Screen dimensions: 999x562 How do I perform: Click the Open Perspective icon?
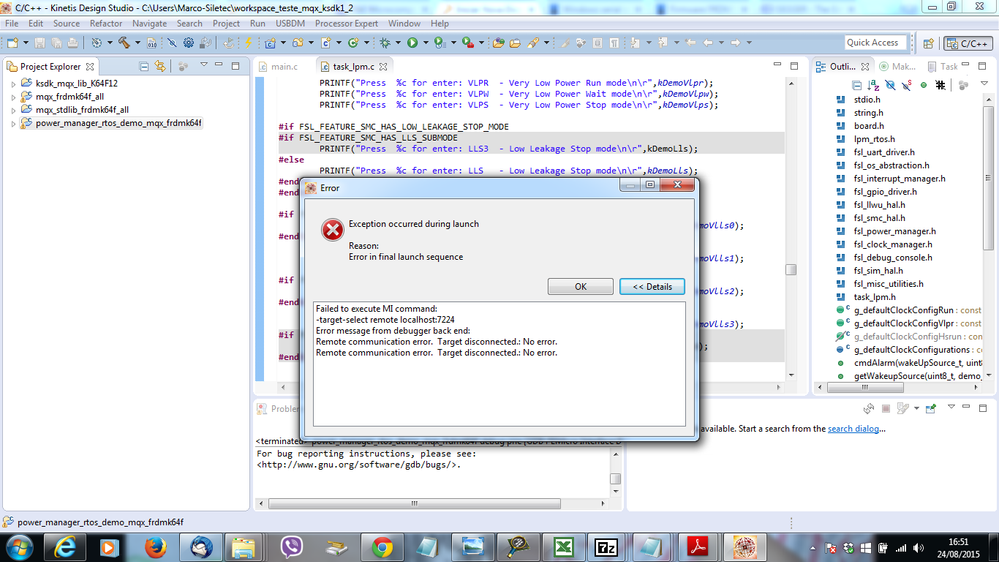coord(928,43)
